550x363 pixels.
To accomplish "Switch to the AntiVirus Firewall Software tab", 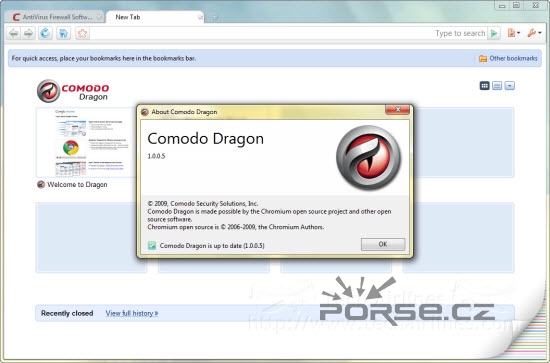I will (x=54, y=17).
